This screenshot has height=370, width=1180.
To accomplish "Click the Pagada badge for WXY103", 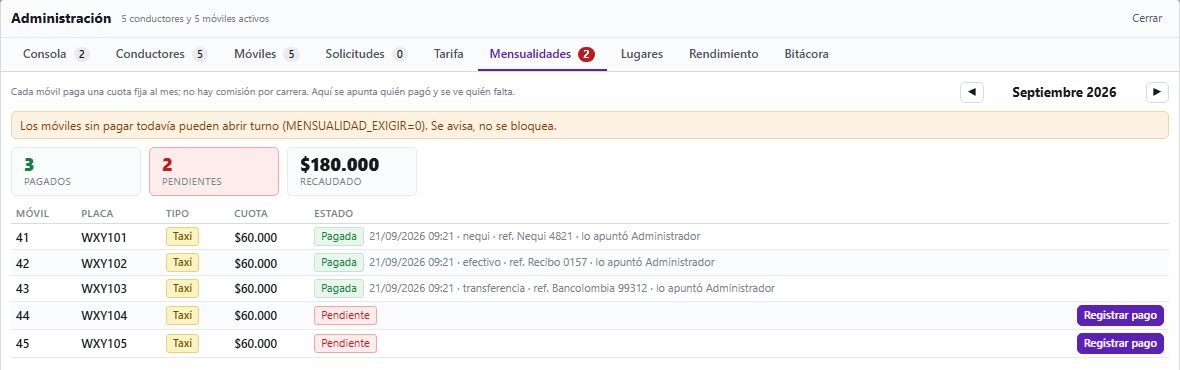I will (x=339, y=289).
